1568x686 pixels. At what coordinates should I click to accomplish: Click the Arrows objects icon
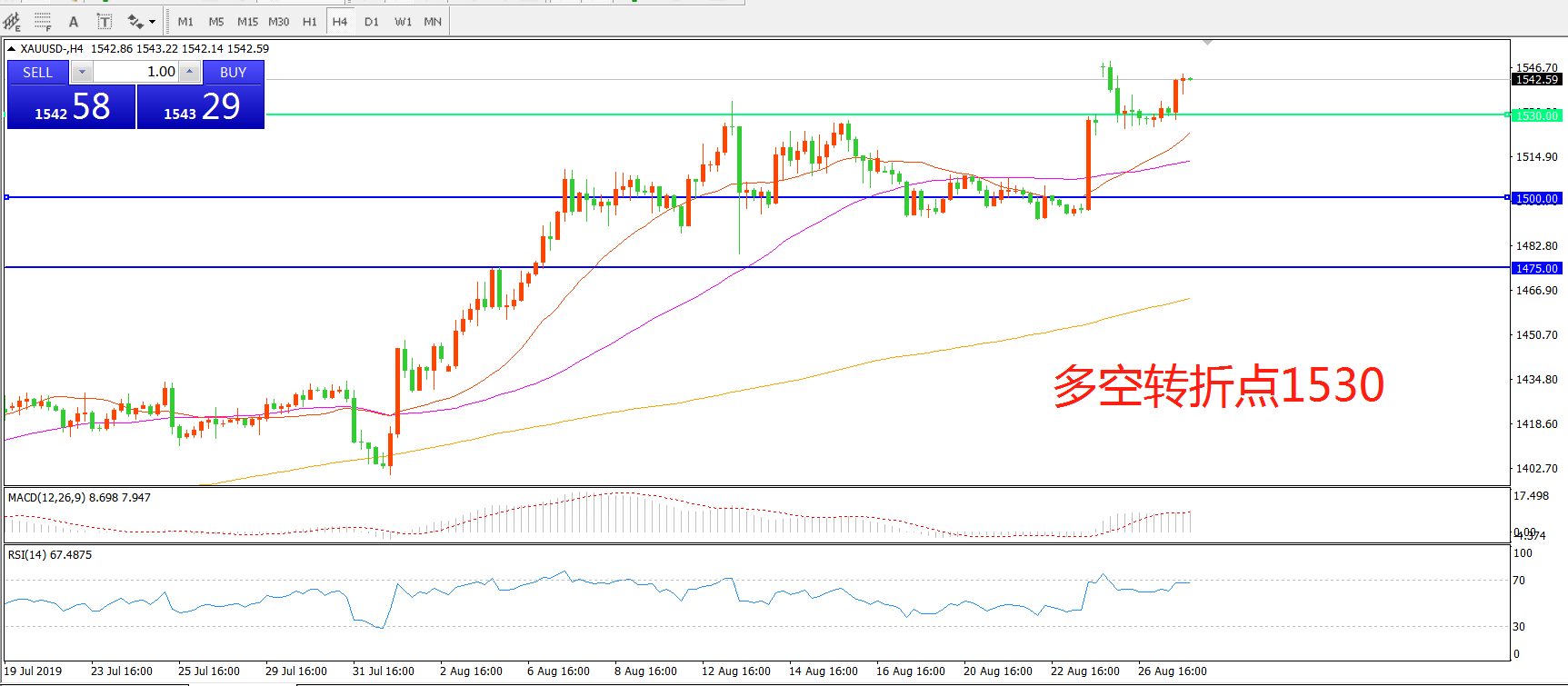coord(135,21)
